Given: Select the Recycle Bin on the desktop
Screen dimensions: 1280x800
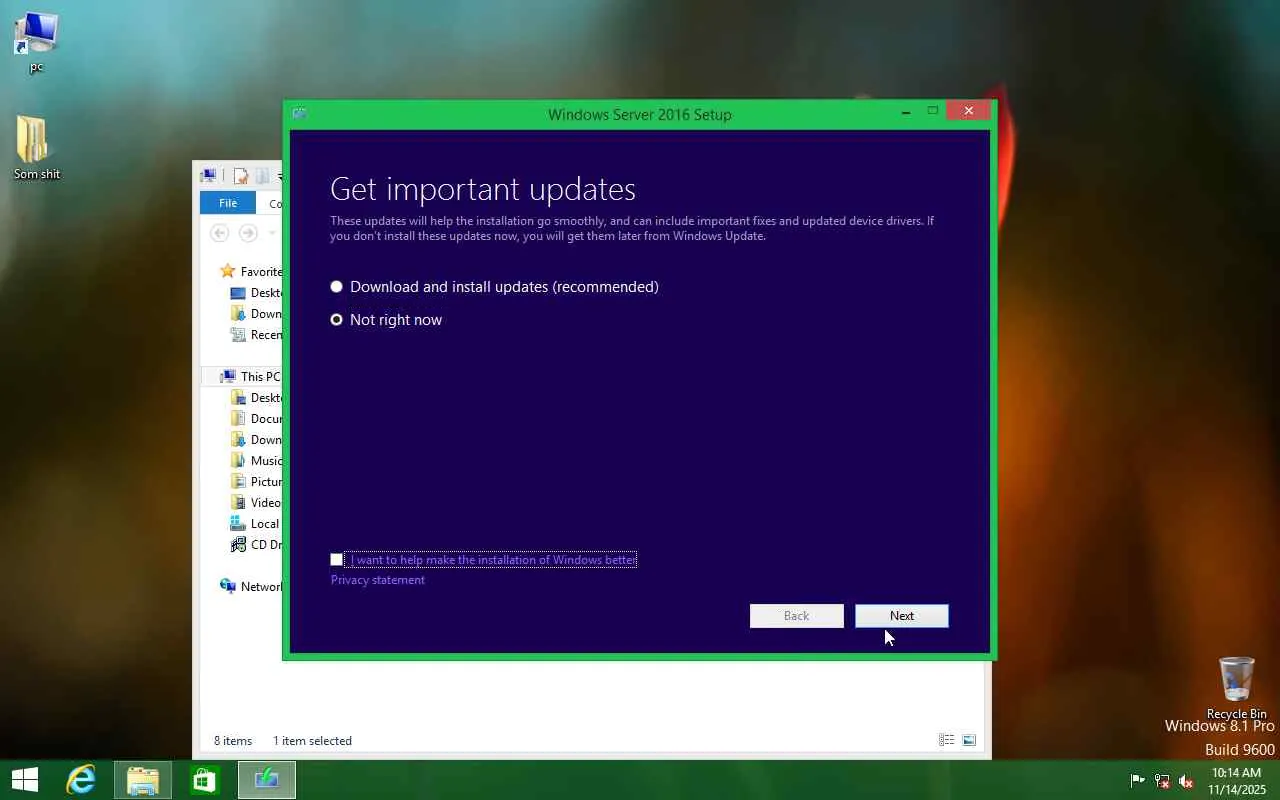Looking at the screenshot, I should (1237, 688).
